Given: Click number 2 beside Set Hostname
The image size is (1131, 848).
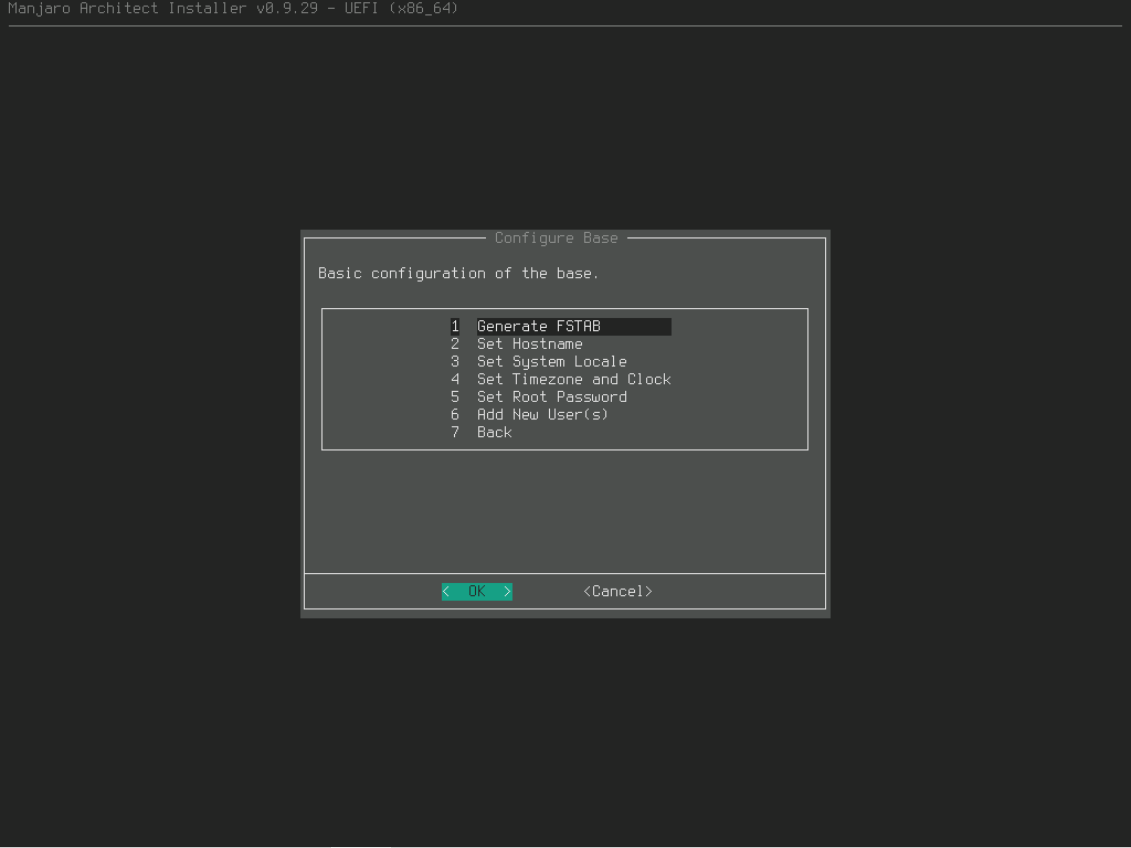Looking at the screenshot, I should click(x=455, y=344).
